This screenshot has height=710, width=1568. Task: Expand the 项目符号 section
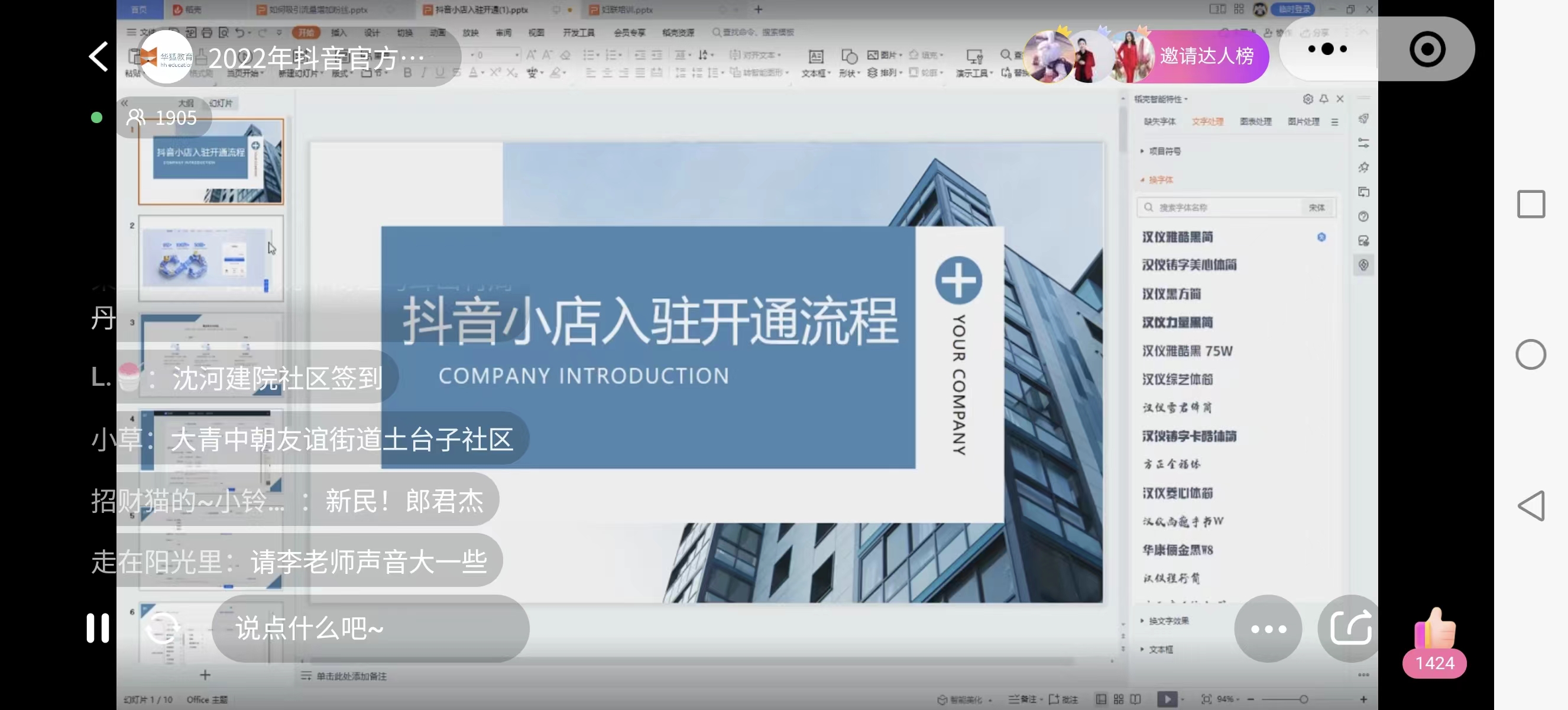pos(1161,151)
